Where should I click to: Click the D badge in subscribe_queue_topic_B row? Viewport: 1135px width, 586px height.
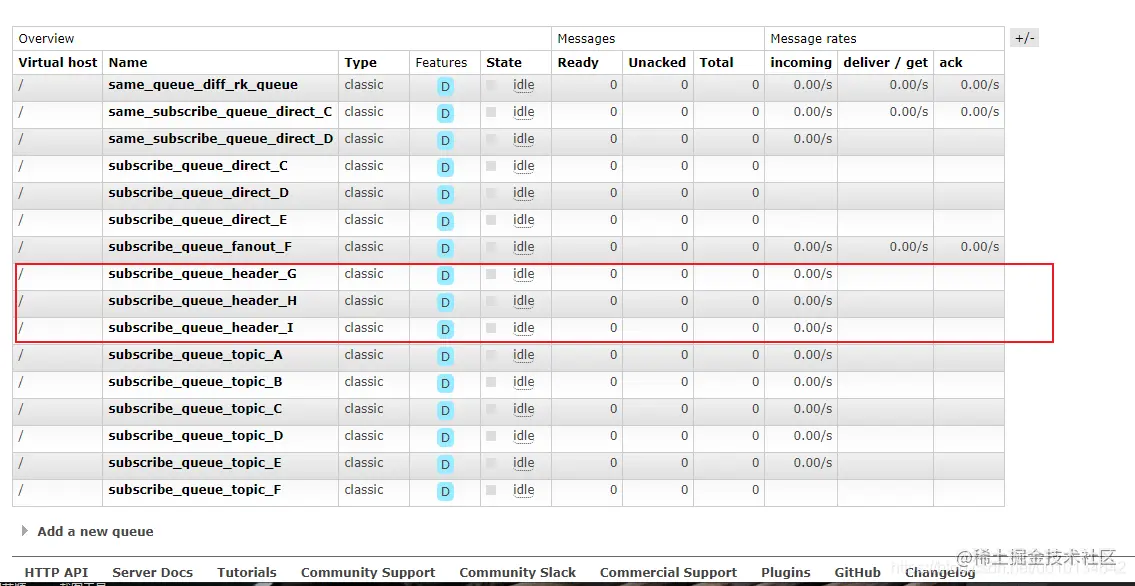[445, 383]
